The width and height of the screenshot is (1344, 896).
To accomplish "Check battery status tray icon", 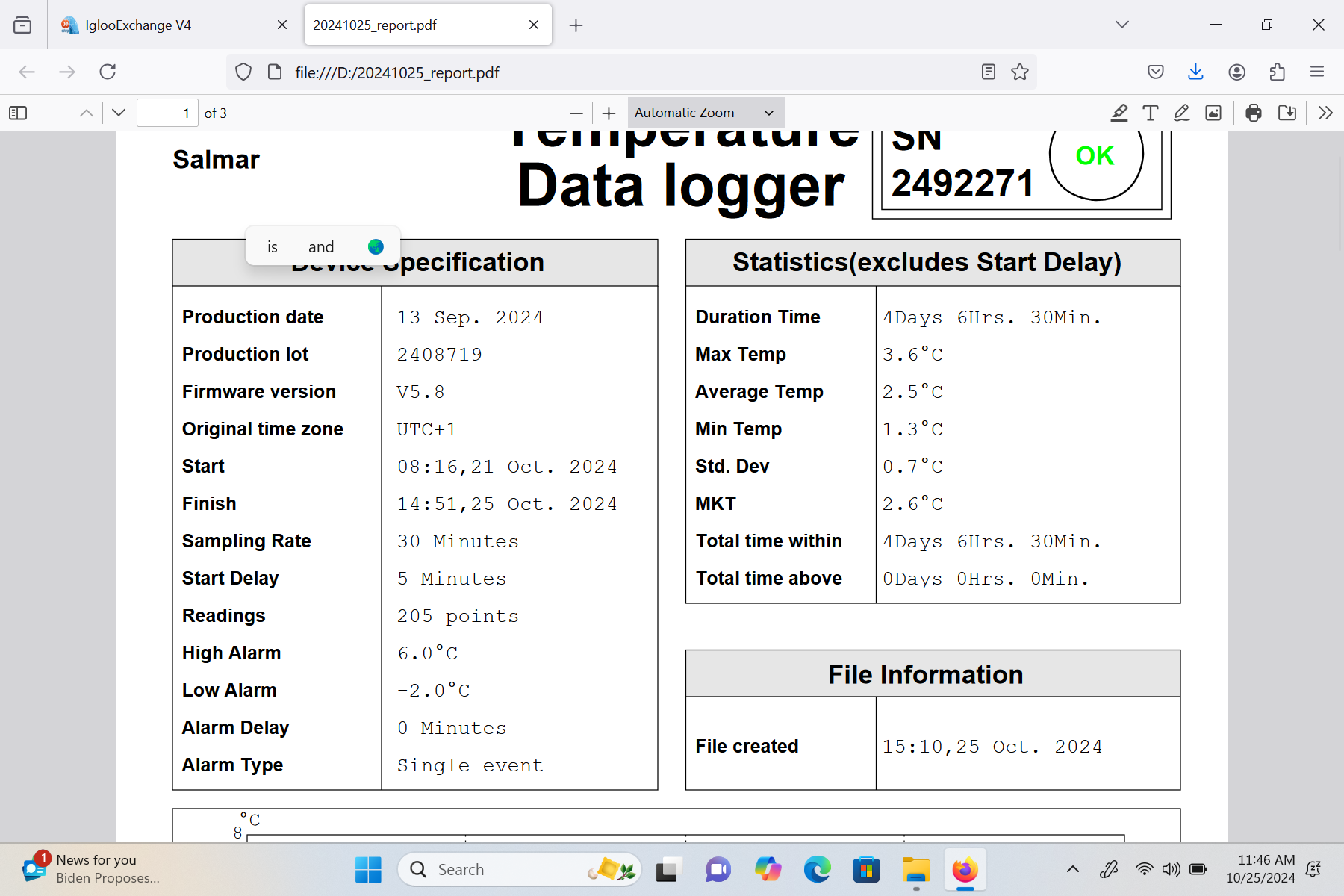I will click(x=1198, y=869).
